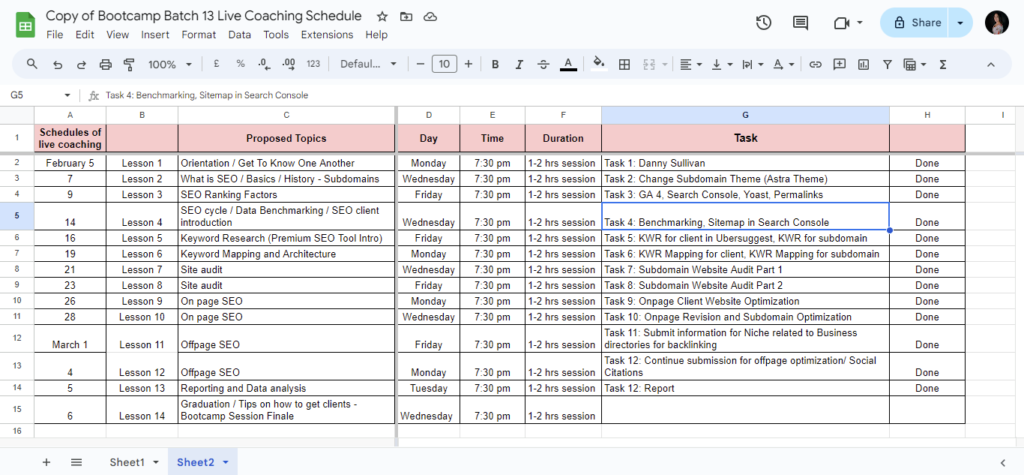The height and width of the screenshot is (475, 1024).
Task: Open the comments panel icon
Action: (x=800, y=23)
